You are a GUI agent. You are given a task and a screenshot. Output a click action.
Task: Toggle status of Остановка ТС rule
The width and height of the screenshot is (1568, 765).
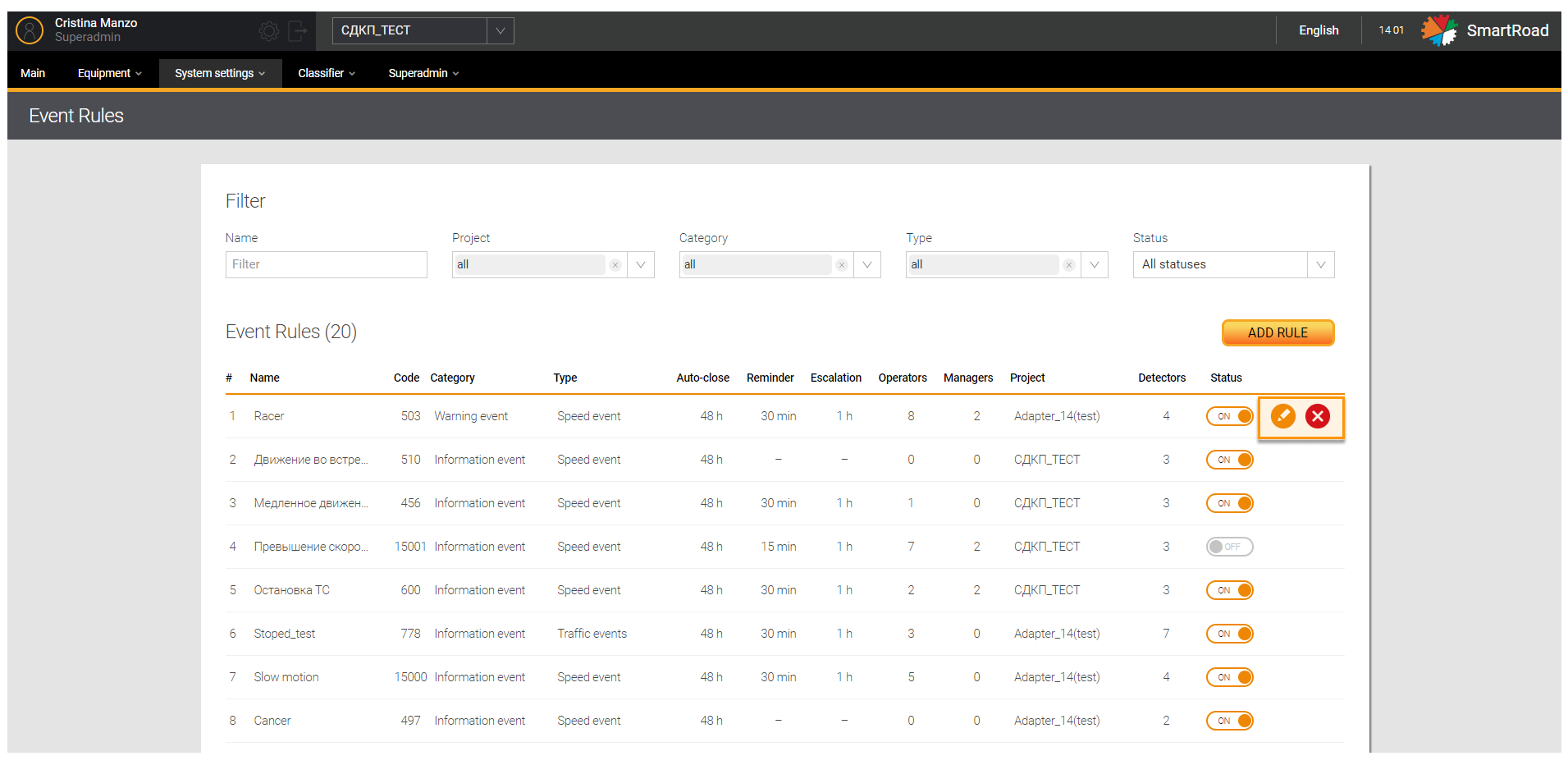click(1229, 590)
